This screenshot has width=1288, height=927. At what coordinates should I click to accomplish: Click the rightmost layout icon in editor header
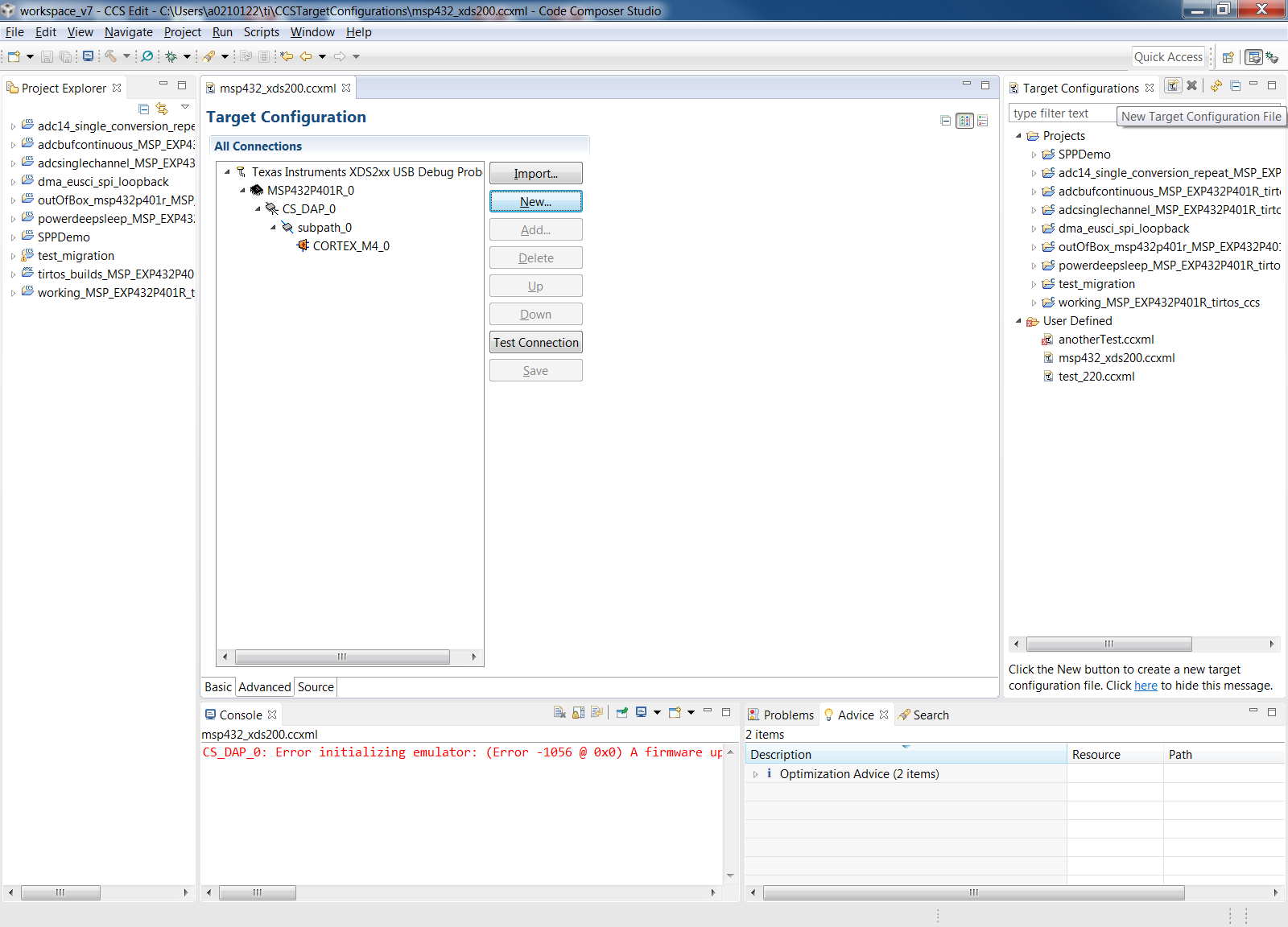pos(983,121)
